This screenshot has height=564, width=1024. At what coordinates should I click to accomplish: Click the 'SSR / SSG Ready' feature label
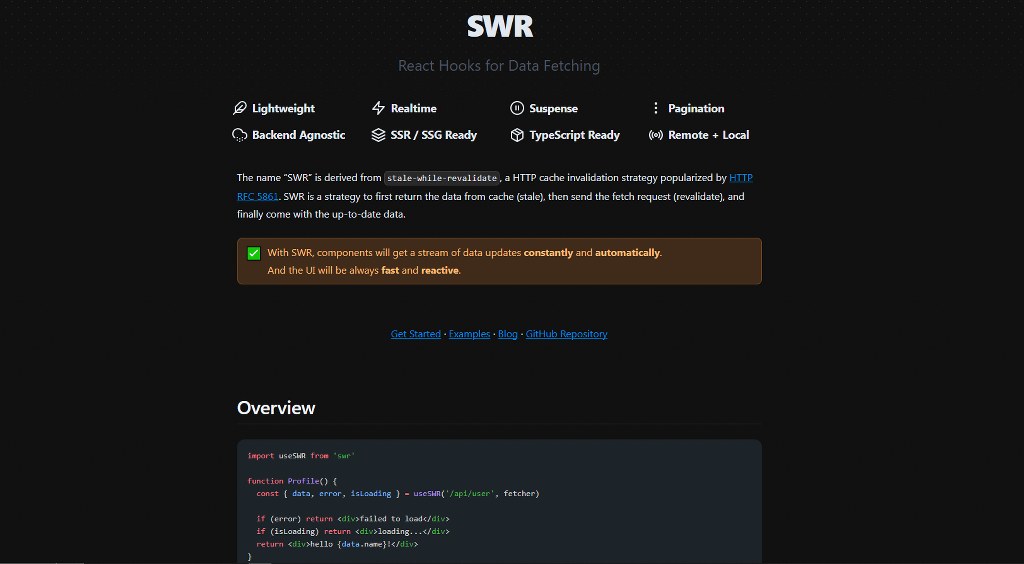coord(434,135)
